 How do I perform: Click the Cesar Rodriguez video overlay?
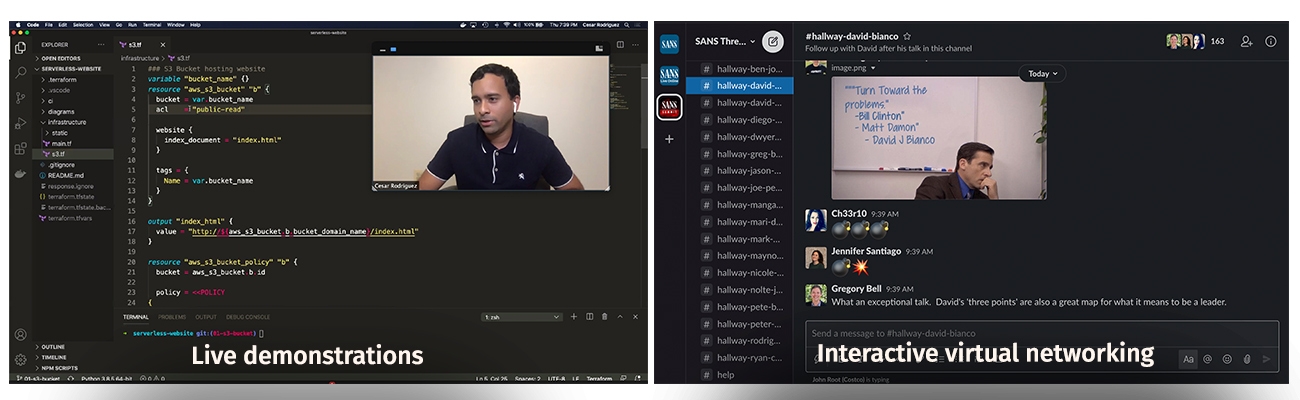[491, 116]
